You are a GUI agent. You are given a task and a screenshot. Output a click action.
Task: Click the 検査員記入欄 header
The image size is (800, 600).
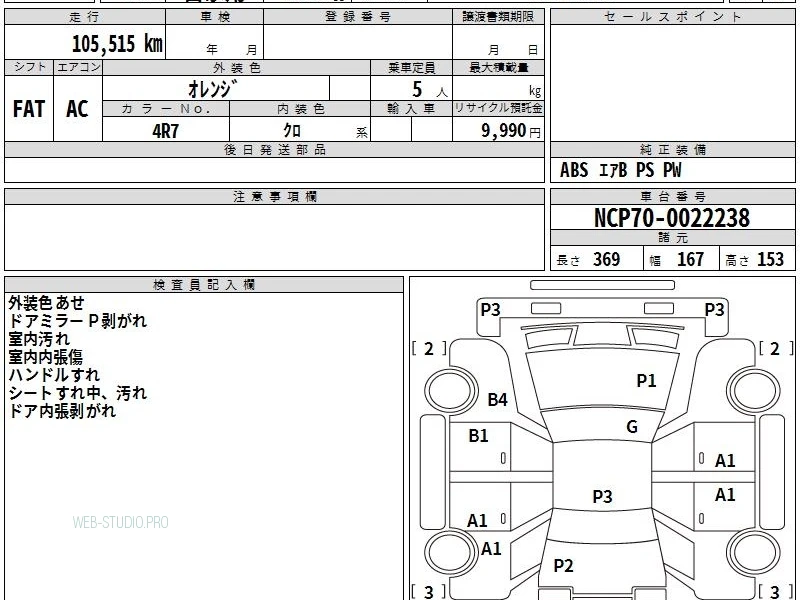204,285
